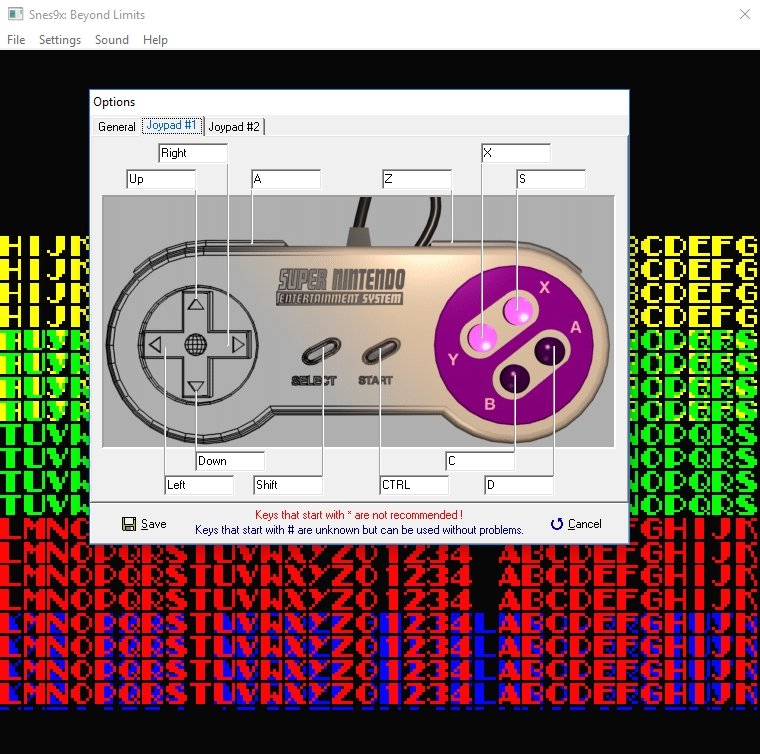The image size is (760, 754).
Task: Click the 'Down' key binding field
Action: (230, 461)
